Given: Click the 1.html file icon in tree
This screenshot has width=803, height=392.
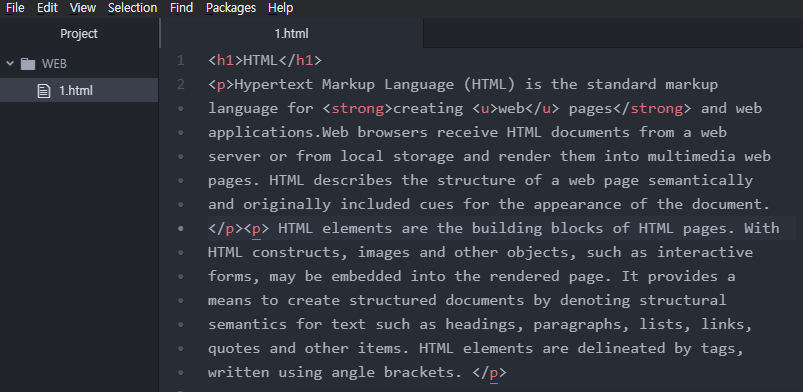Looking at the screenshot, I should pyautogui.click(x=44, y=91).
